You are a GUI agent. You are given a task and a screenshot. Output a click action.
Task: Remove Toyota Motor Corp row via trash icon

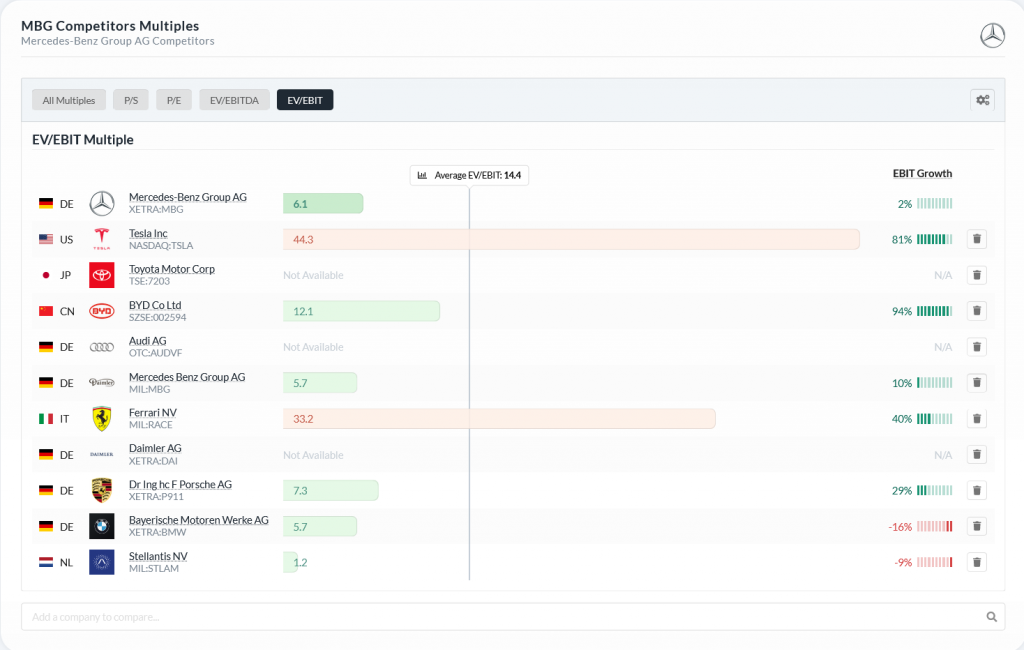tap(977, 275)
